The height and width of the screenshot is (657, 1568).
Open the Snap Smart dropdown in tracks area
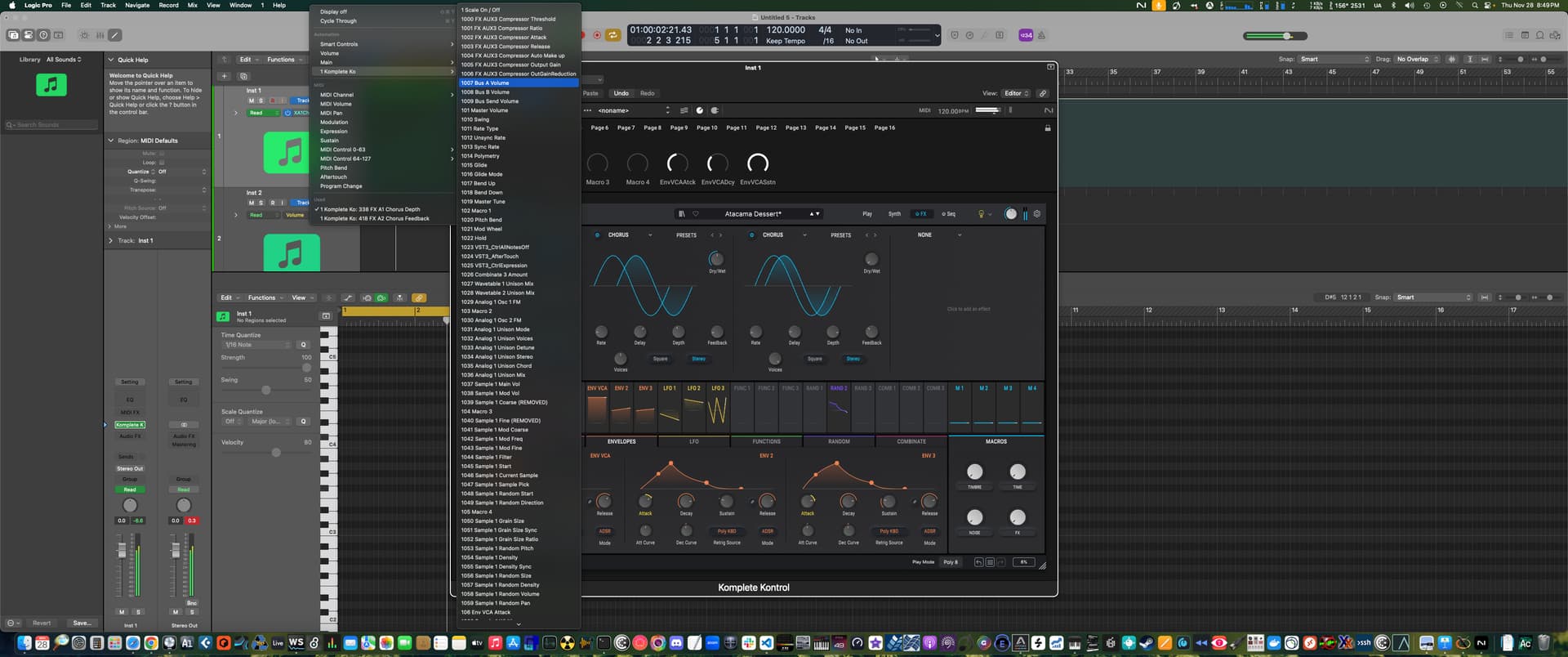pyautogui.click(x=1334, y=60)
